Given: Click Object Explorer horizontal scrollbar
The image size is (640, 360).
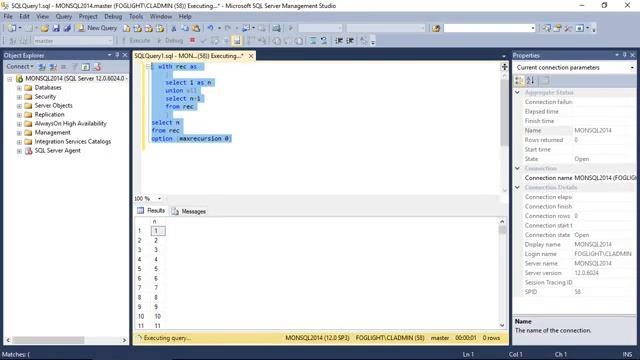Looking at the screenshot, I should coord(65,340).
